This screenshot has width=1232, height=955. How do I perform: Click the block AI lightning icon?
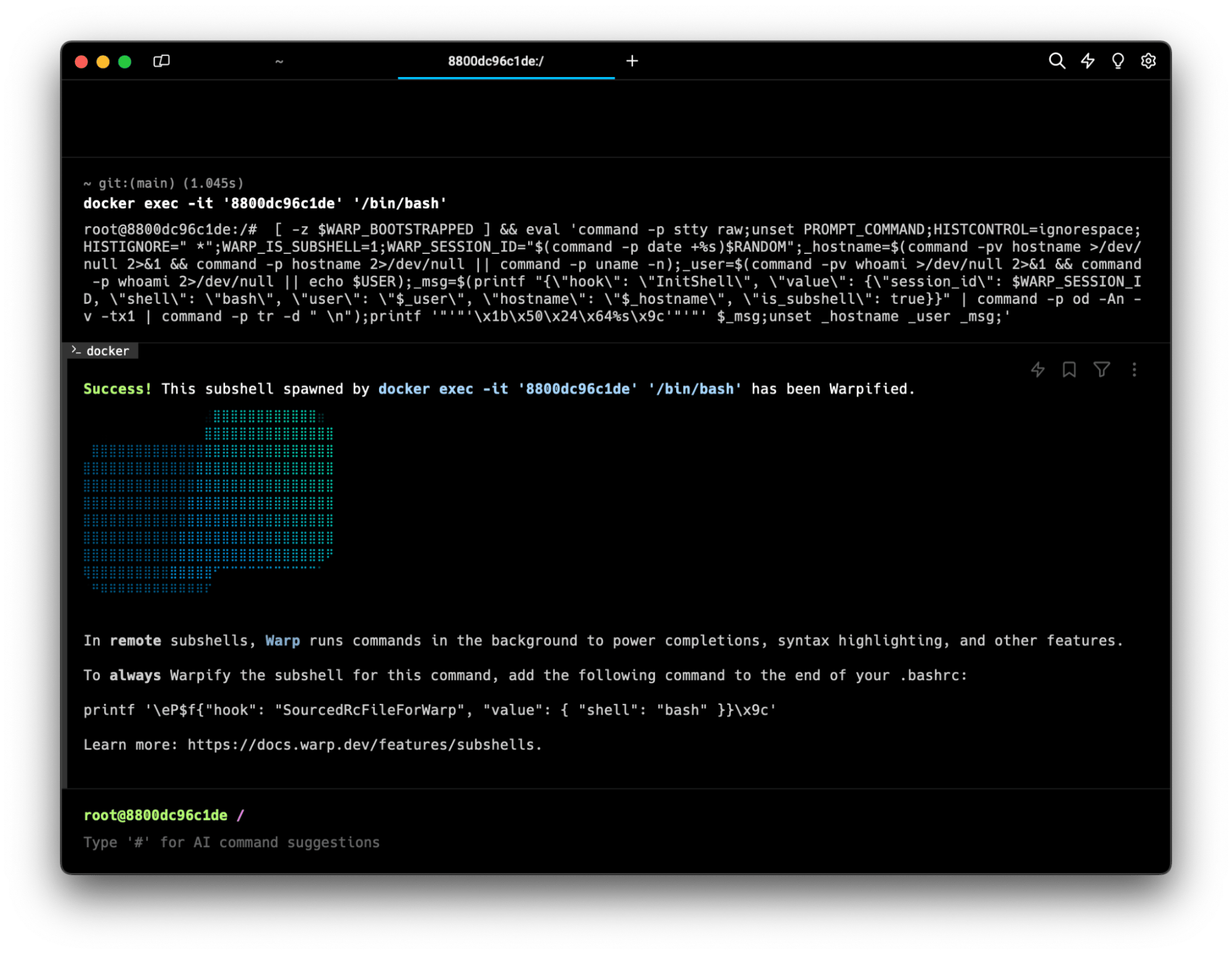(x=1038, y=369)
